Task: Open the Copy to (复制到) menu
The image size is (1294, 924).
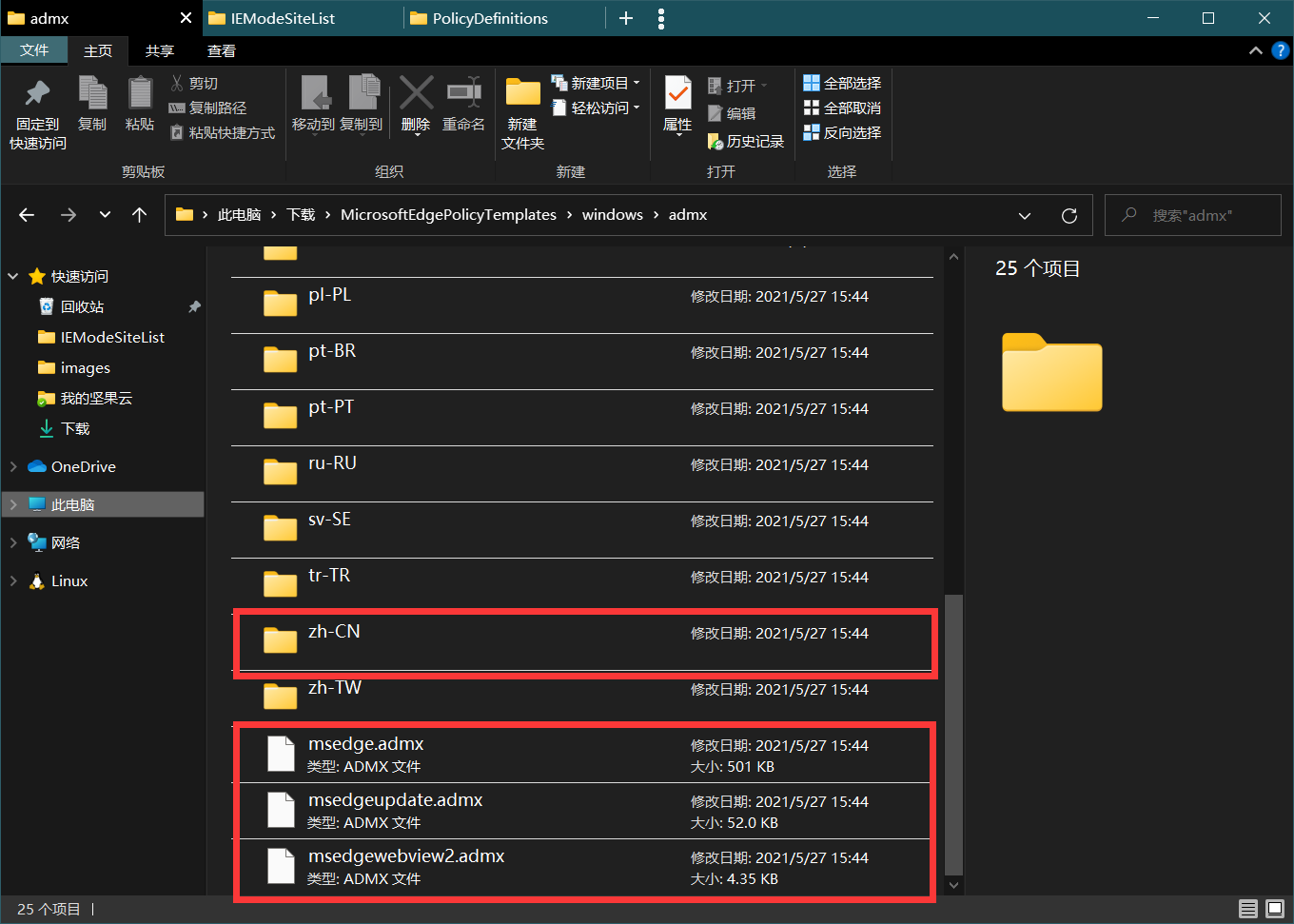Action: tap(362, 105)
